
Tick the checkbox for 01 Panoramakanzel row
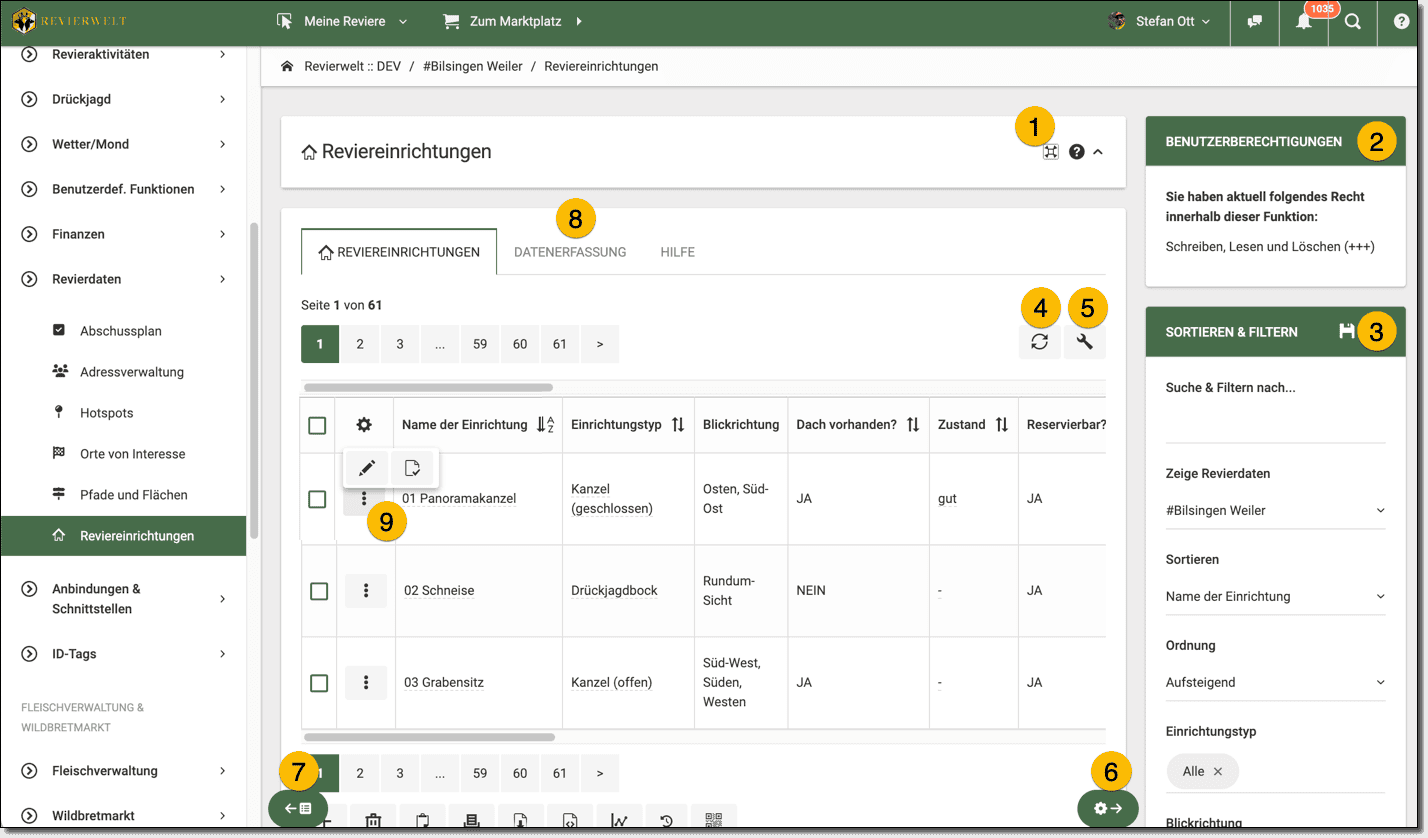(317, 498)
